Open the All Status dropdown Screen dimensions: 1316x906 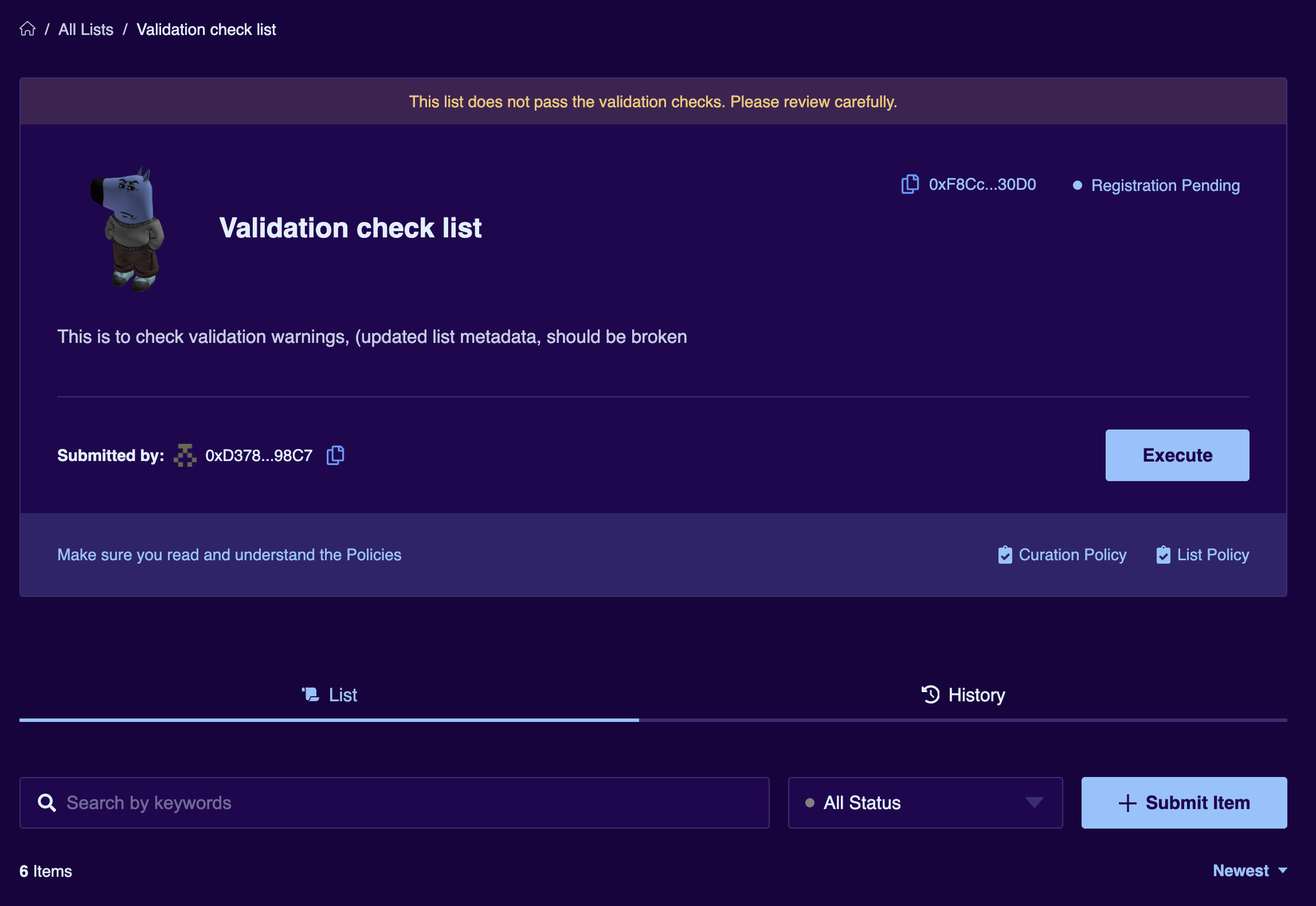(925, 803)
